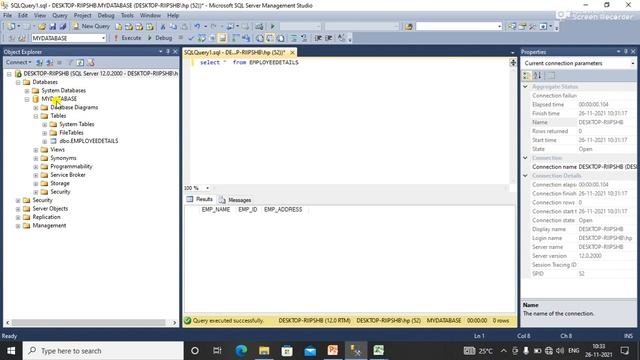Viewport: 640px width, 360px height.
Task: Click the Copy icon in the toolbar
Action: [x=173, y=27]
